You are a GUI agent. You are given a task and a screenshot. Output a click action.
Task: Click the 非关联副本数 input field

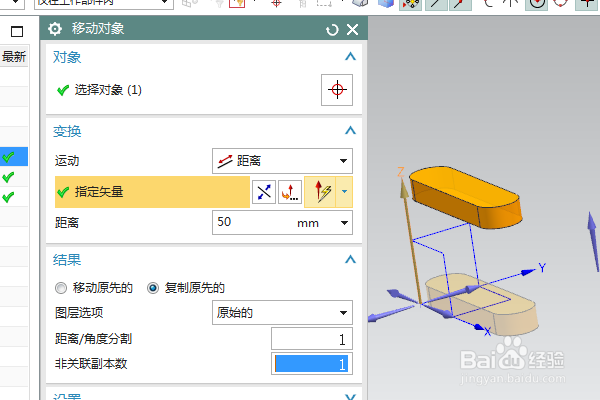(312, 364)
